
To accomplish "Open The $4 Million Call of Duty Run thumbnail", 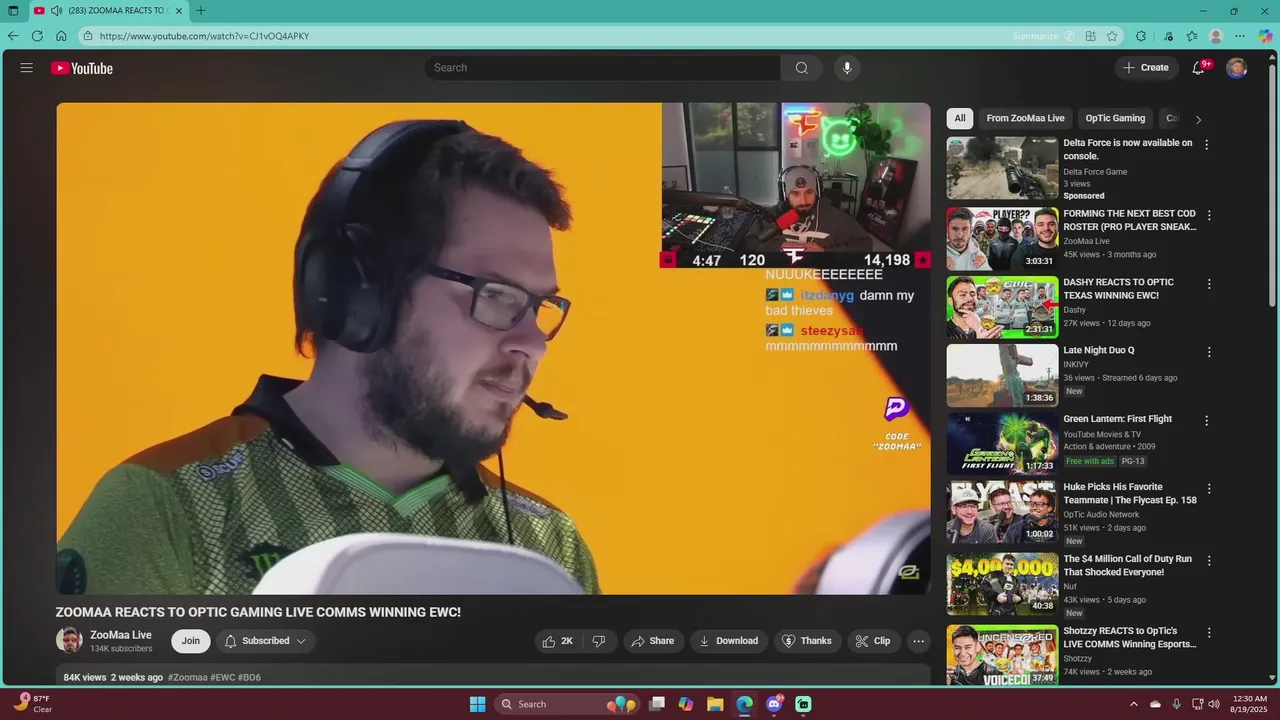I will click(x=1002, y=584).
